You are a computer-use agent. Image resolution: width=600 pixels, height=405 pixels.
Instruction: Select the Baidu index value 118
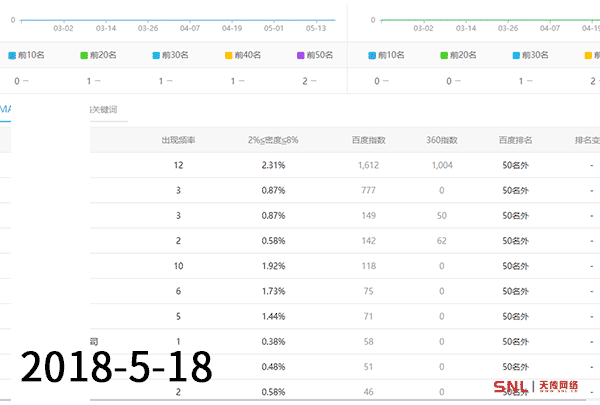click(368, 266)
